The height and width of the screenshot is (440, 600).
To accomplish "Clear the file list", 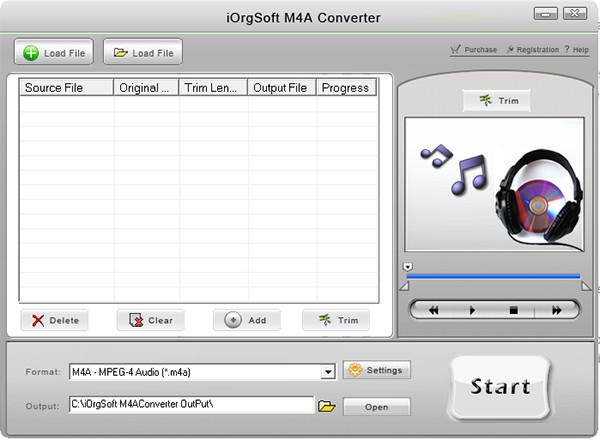I will click(x=150, y=320).
